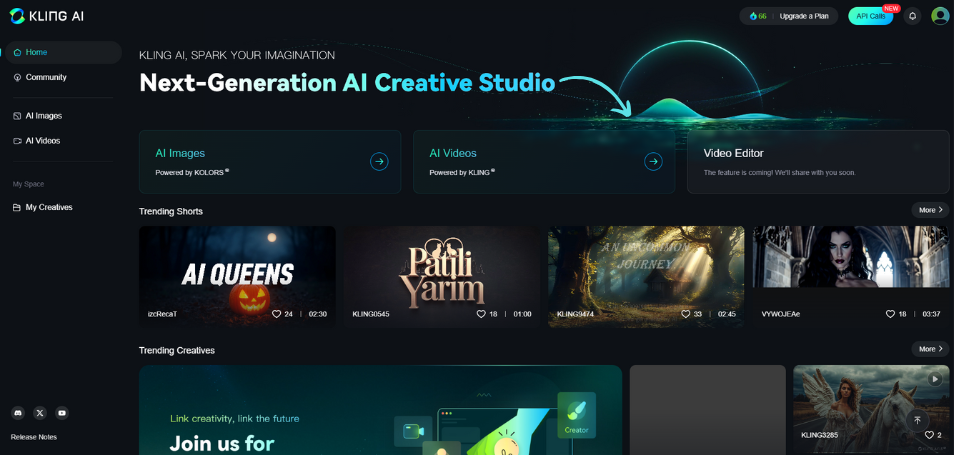
Task: Like the KLING0545 short heart
Action: pos(481,314)
